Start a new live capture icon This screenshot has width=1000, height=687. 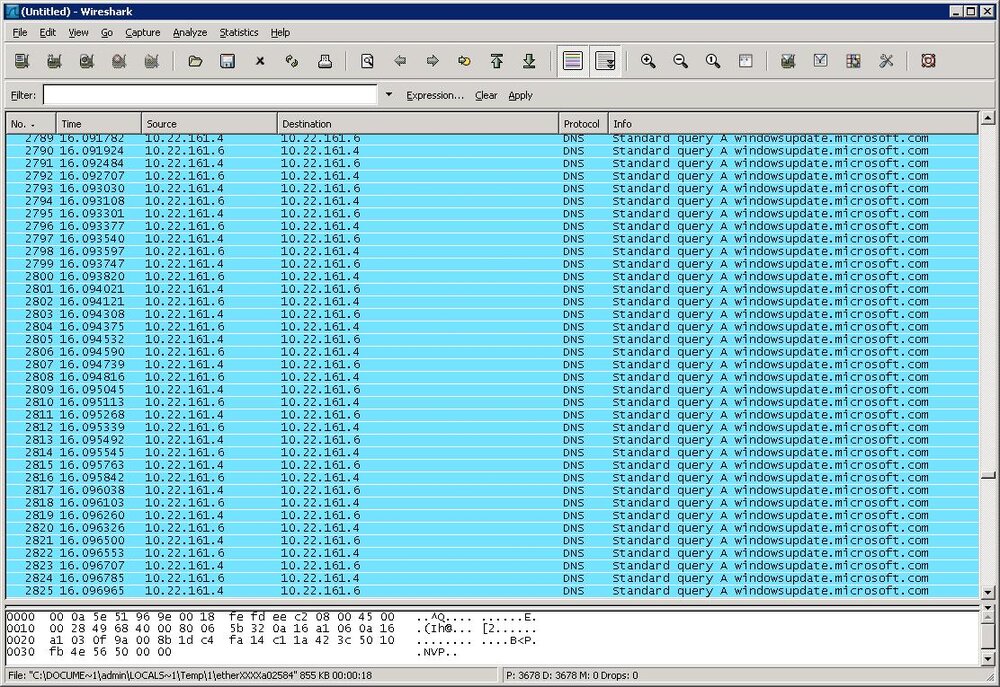87,61
